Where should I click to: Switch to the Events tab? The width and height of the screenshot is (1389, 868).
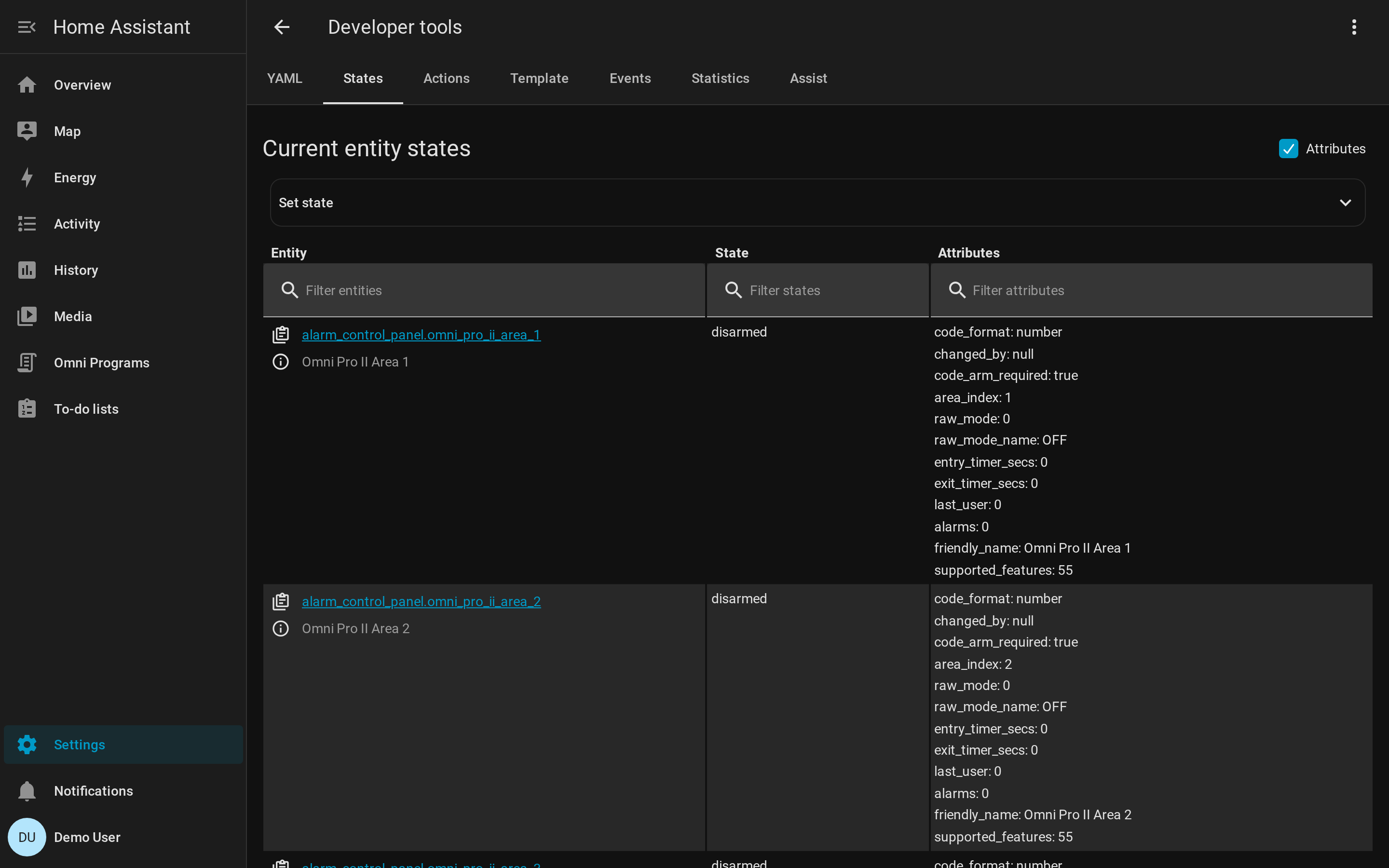pos(630,79)
